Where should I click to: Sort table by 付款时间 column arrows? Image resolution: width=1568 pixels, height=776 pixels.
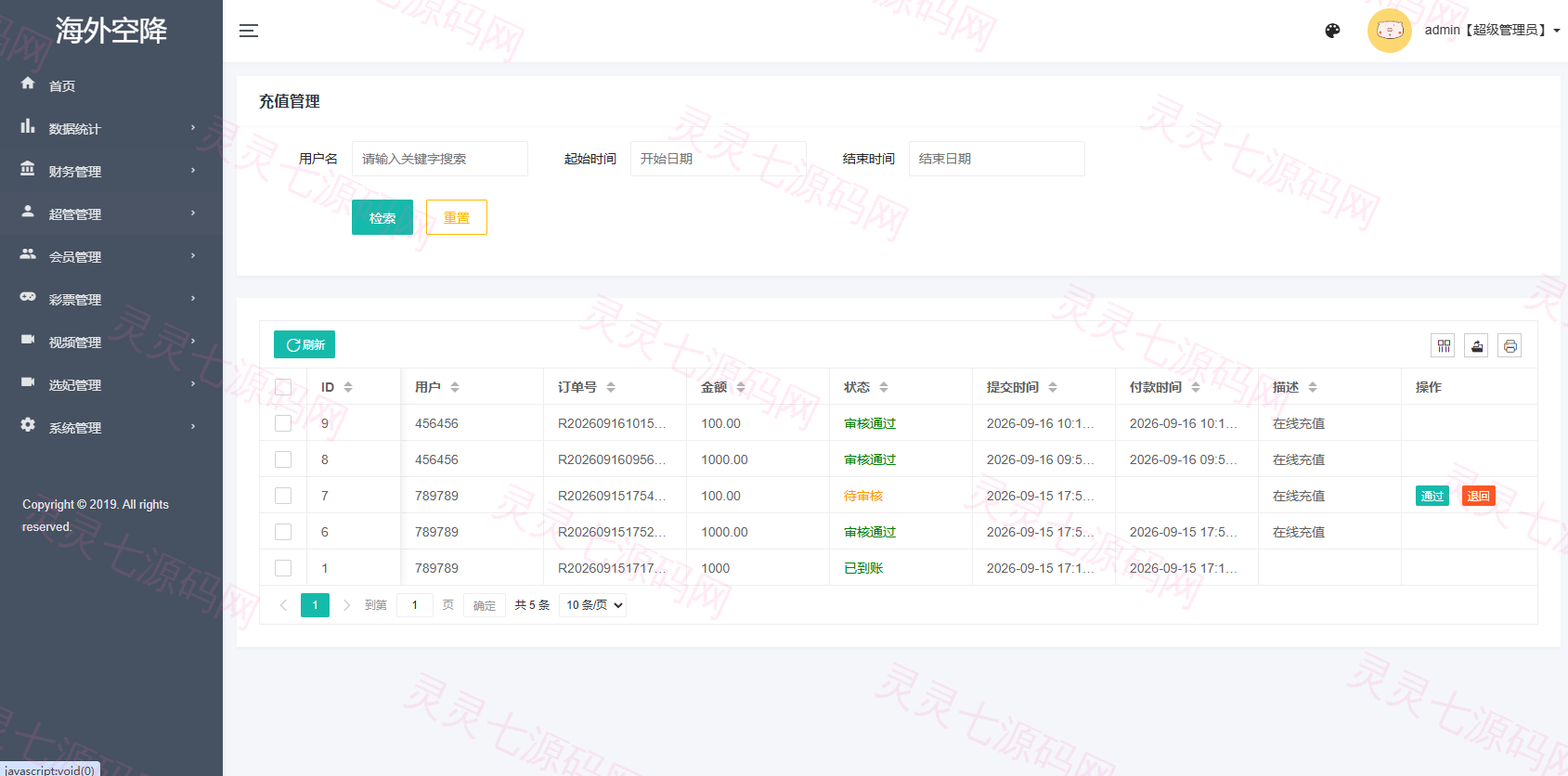point(1196,387)
